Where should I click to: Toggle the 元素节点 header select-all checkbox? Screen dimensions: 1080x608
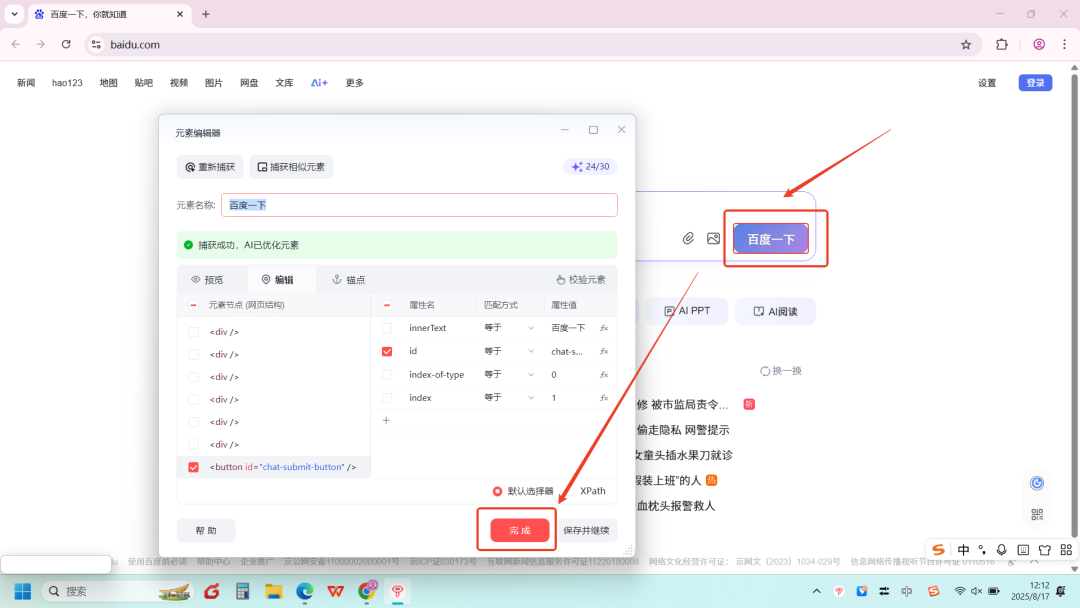coord(194,305)
